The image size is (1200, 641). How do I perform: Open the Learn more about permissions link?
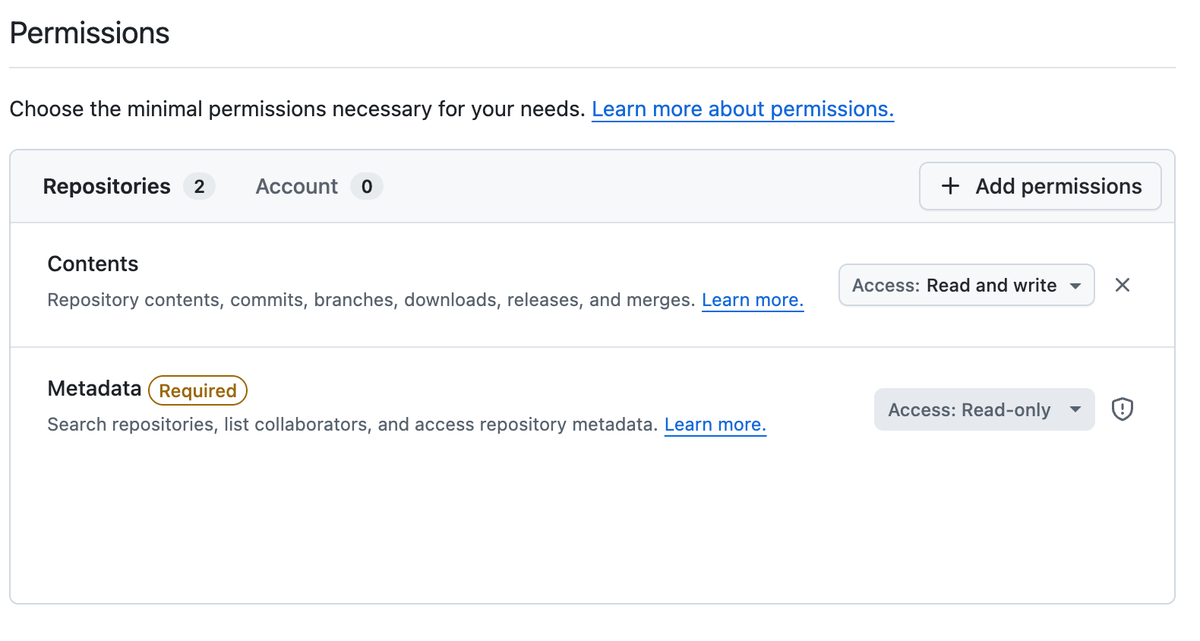pos(743,109)
